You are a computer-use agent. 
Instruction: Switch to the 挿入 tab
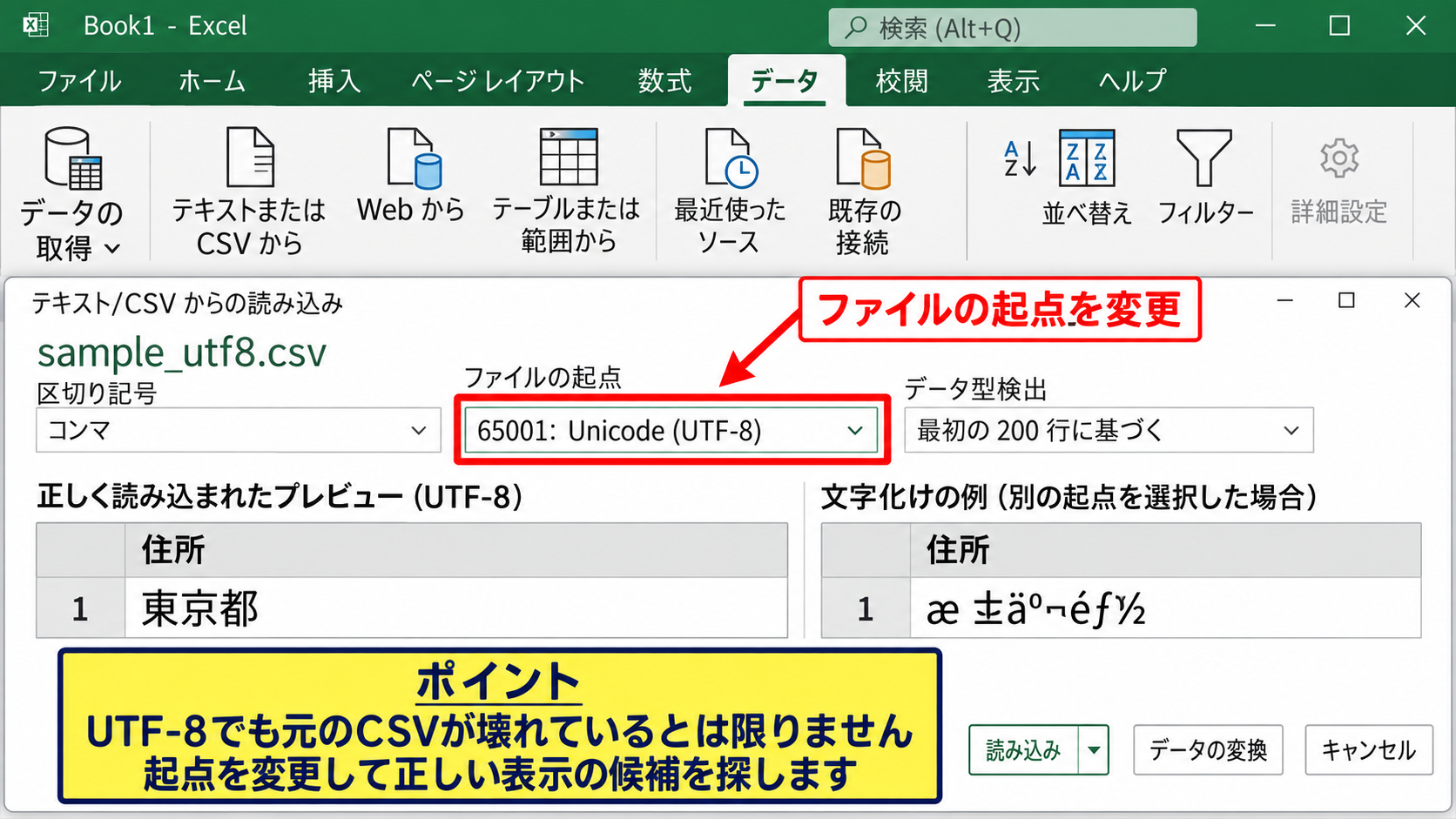[x=334, y=81]
